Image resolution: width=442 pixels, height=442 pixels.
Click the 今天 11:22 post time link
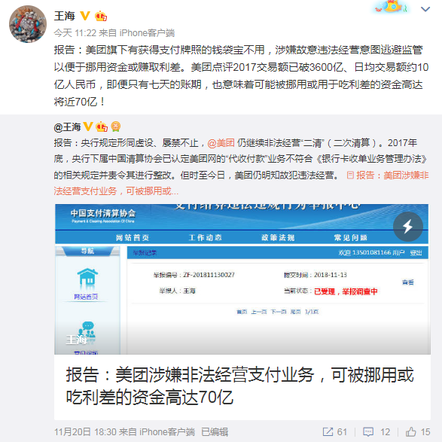[x=75, y=33]
